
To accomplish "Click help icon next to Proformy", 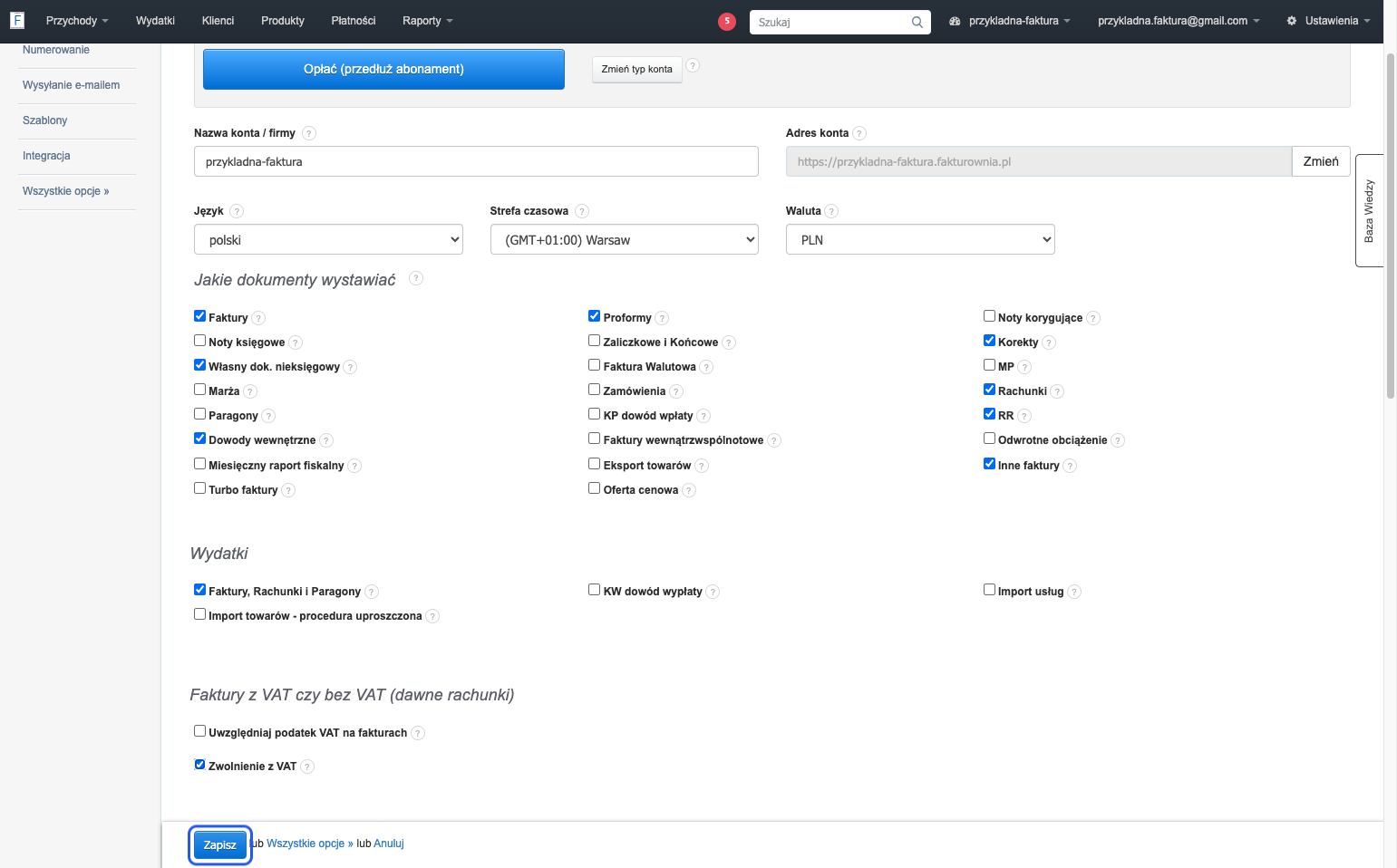I will coord(662,318).
